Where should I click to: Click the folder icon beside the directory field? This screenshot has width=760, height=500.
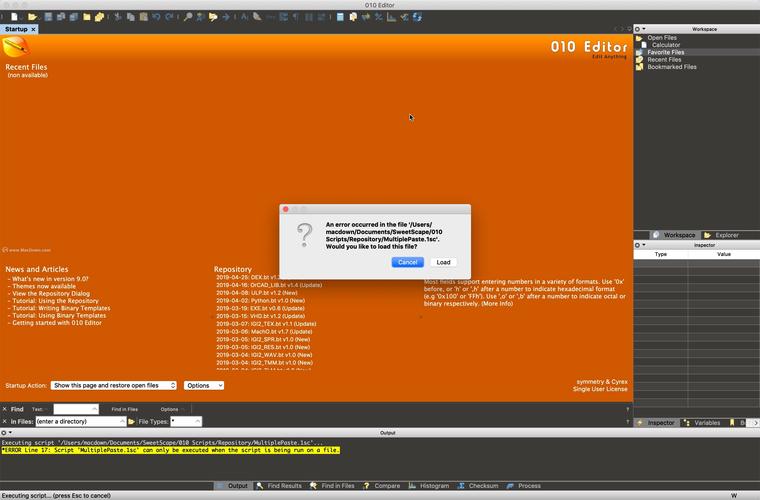pos(131,422)
